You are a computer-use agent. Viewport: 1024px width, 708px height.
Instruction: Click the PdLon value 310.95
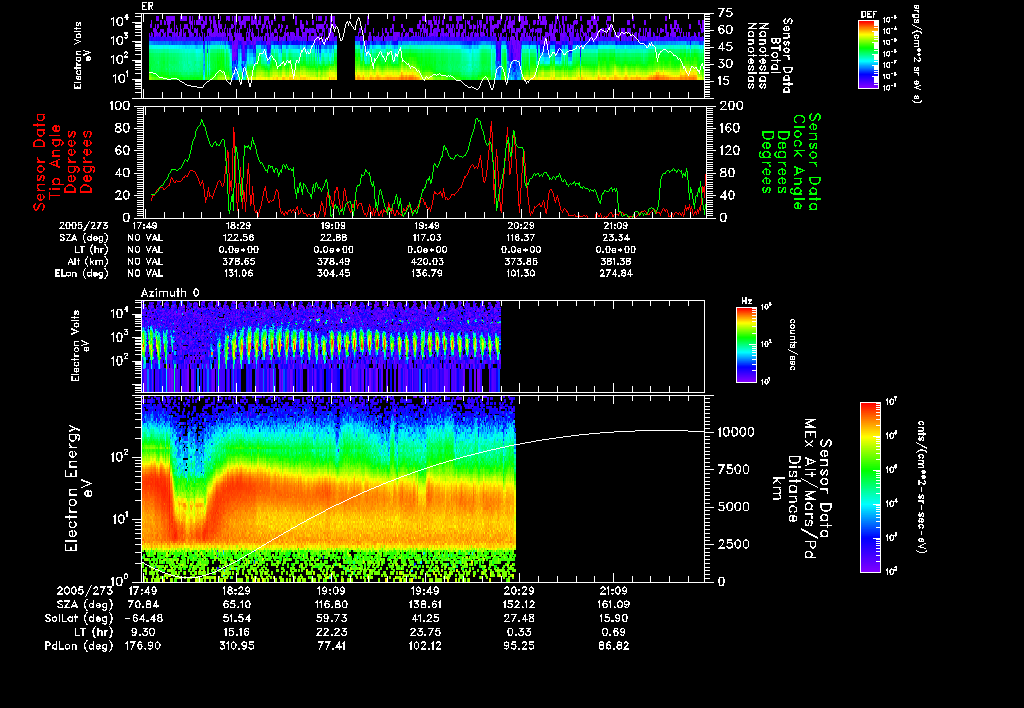tap(238, 646)
